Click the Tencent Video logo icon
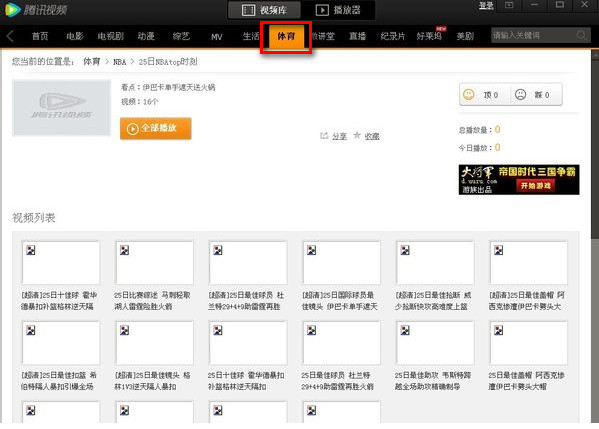599x429 pixels. click(13, 10)
